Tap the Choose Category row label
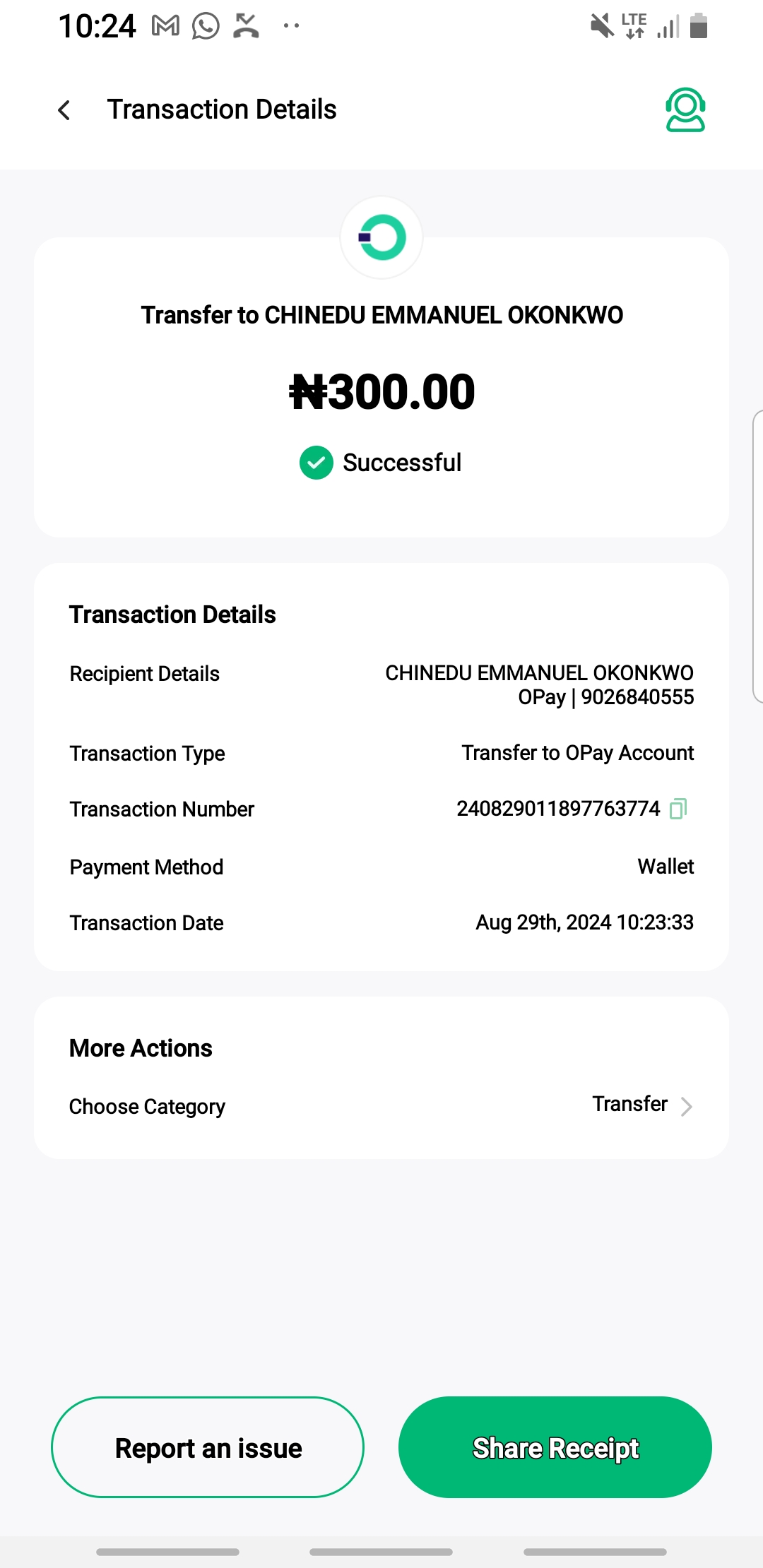Image resolution: width=763 pixels, height=1568 pixels. tap(147, 1106)
